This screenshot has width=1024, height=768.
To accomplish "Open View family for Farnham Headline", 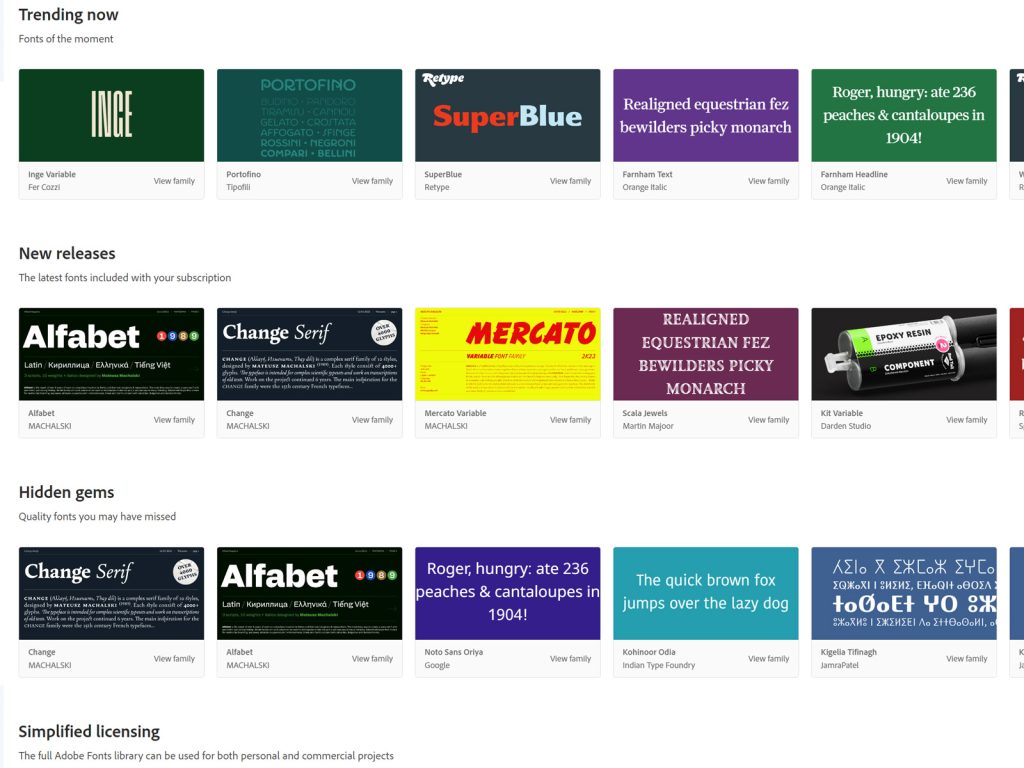I will [965, 181].
